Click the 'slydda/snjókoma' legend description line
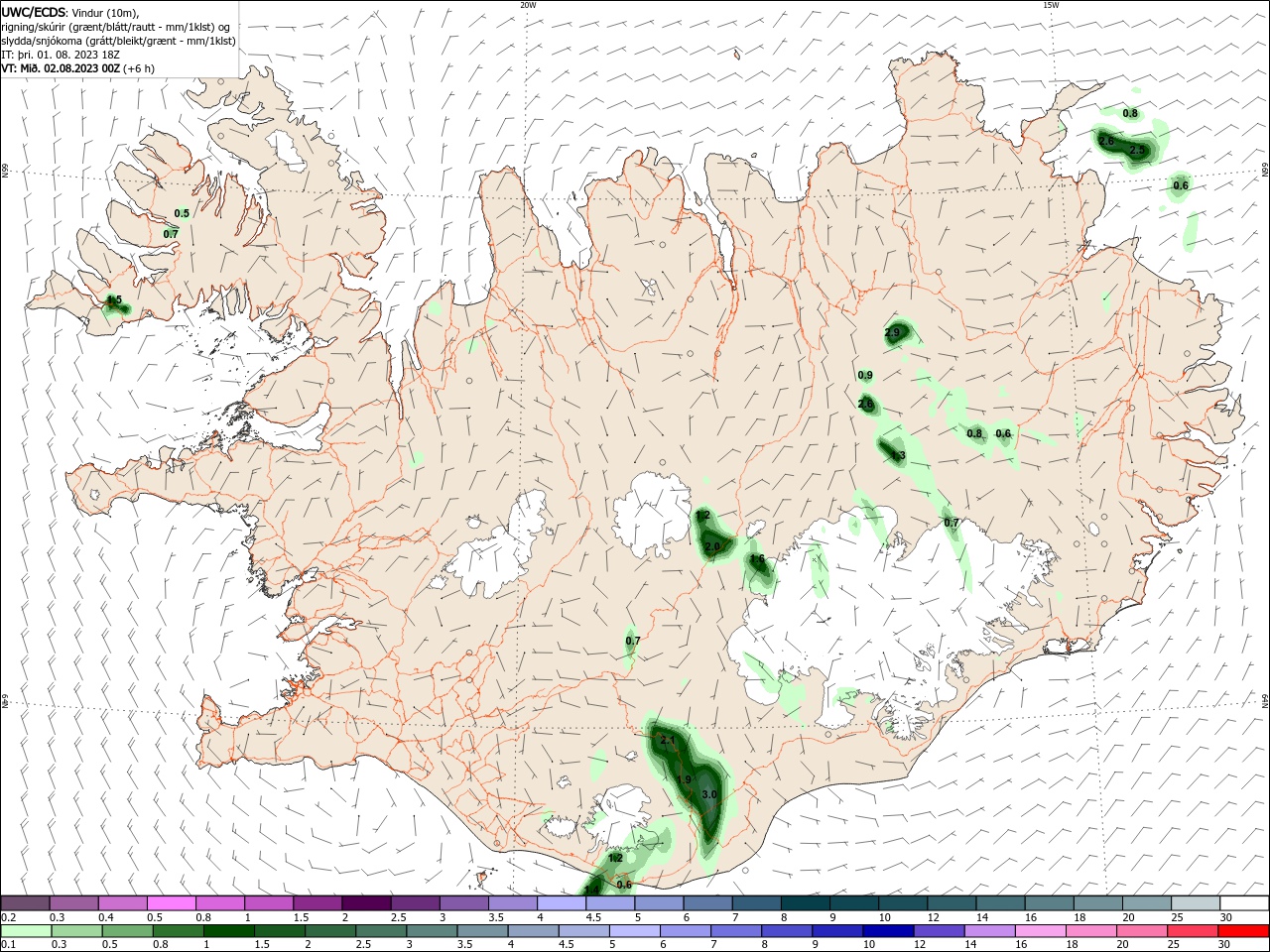 click(118, 41)
